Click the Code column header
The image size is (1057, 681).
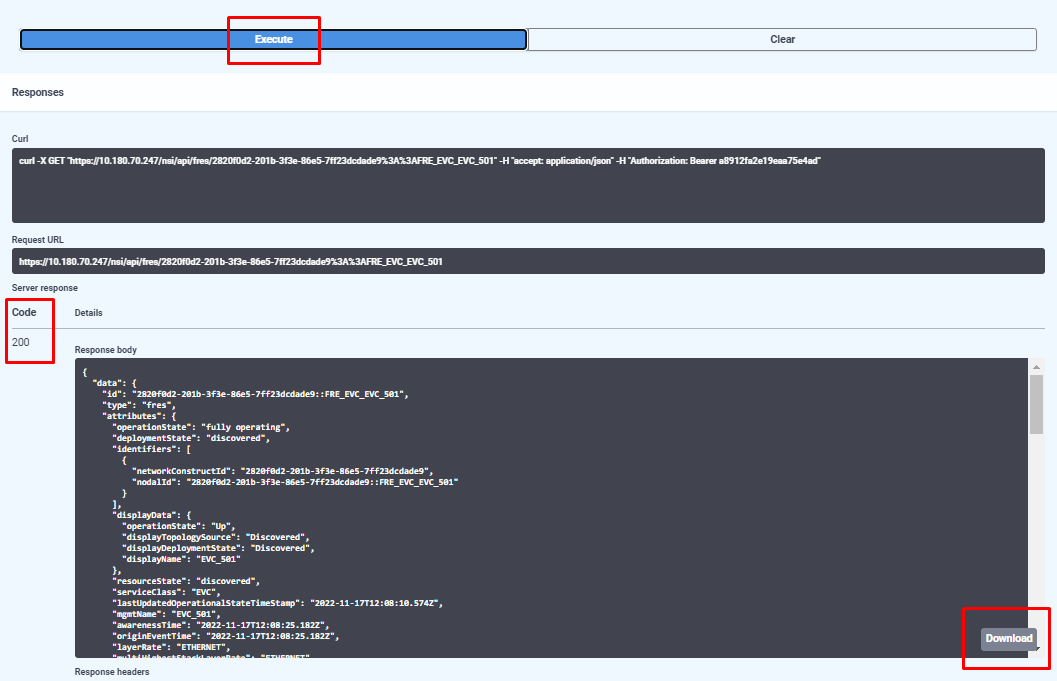click(24, 312)
